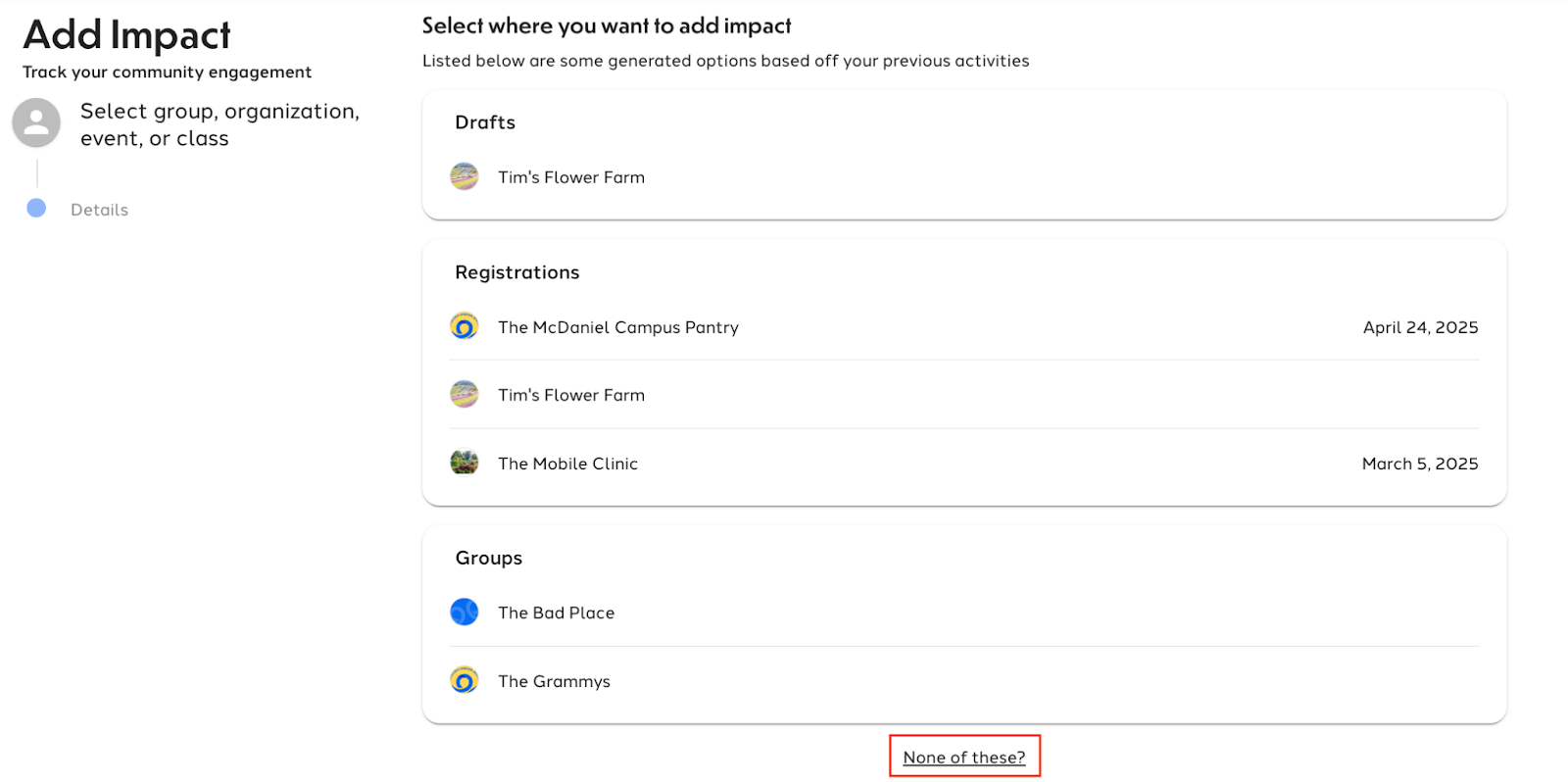The height and width of the screenshot is (782, 1568).
Task: Click the Select group, organization step label
Action: click(x=220, y=124)
